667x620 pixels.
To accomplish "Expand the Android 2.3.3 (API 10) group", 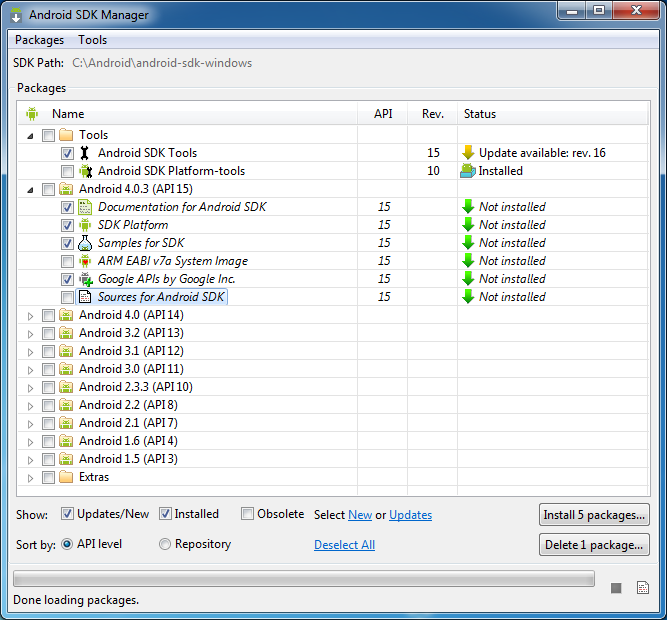I will point(30,388).
